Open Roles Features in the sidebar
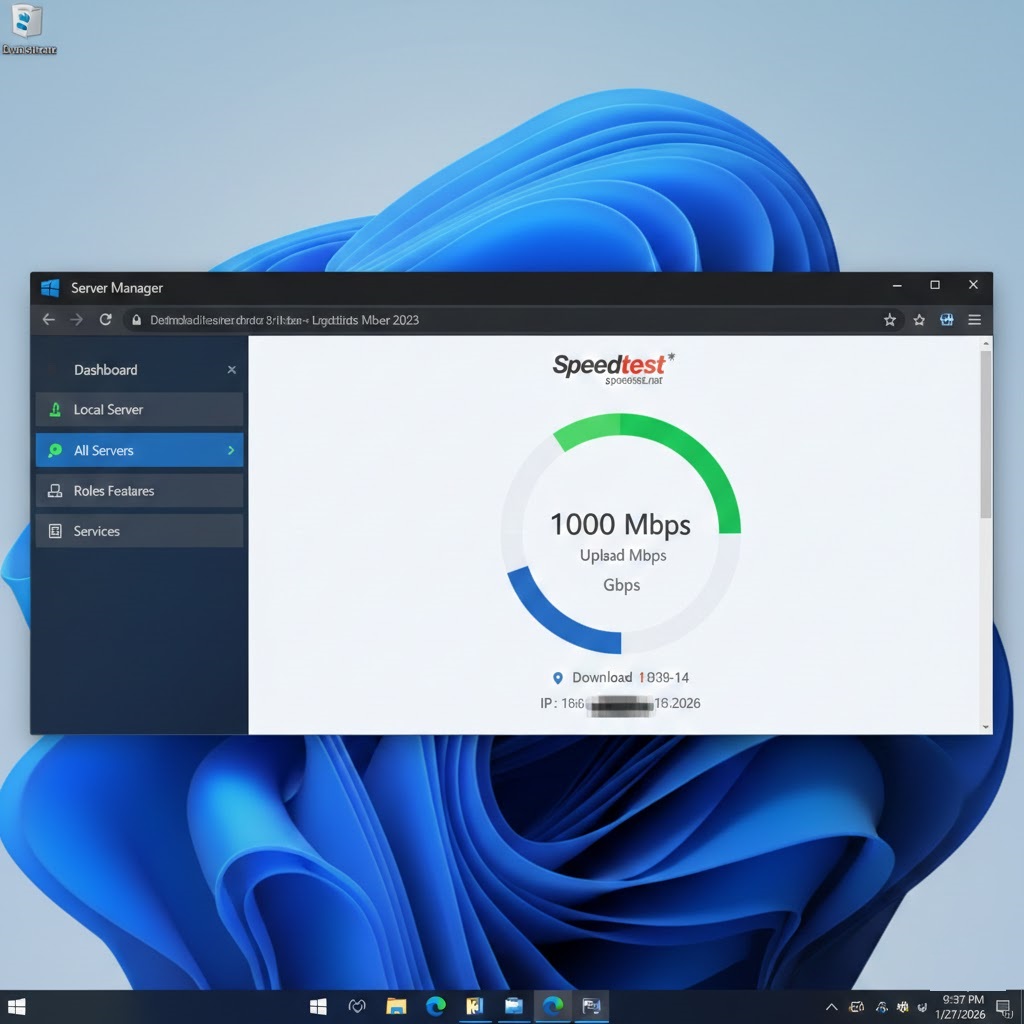 pos(139,490)
